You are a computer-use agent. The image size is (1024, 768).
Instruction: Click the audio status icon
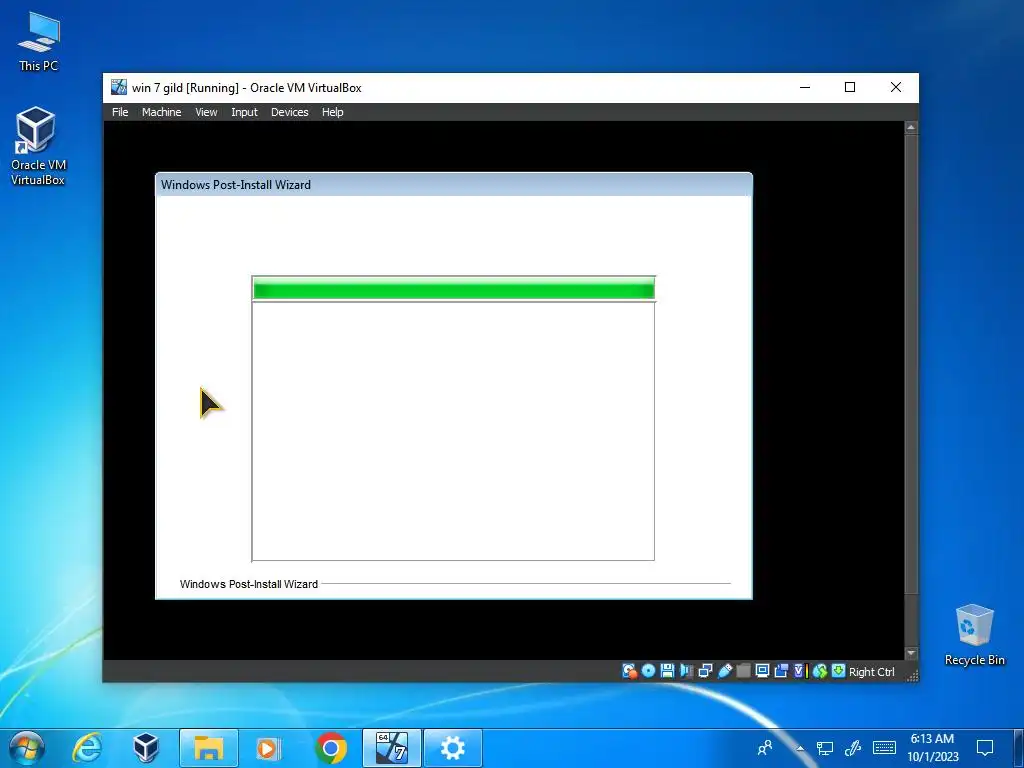click(x=686, y=671)
